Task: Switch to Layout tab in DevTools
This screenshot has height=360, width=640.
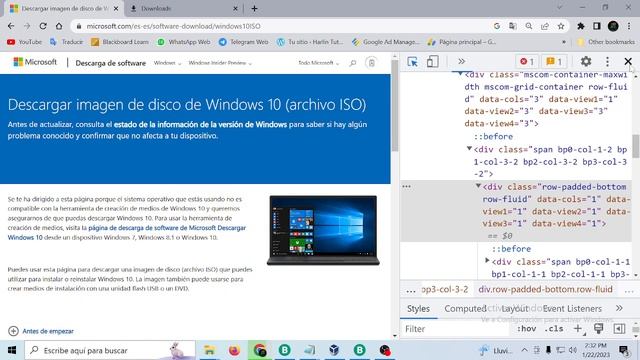Action: tap(515, 309)
